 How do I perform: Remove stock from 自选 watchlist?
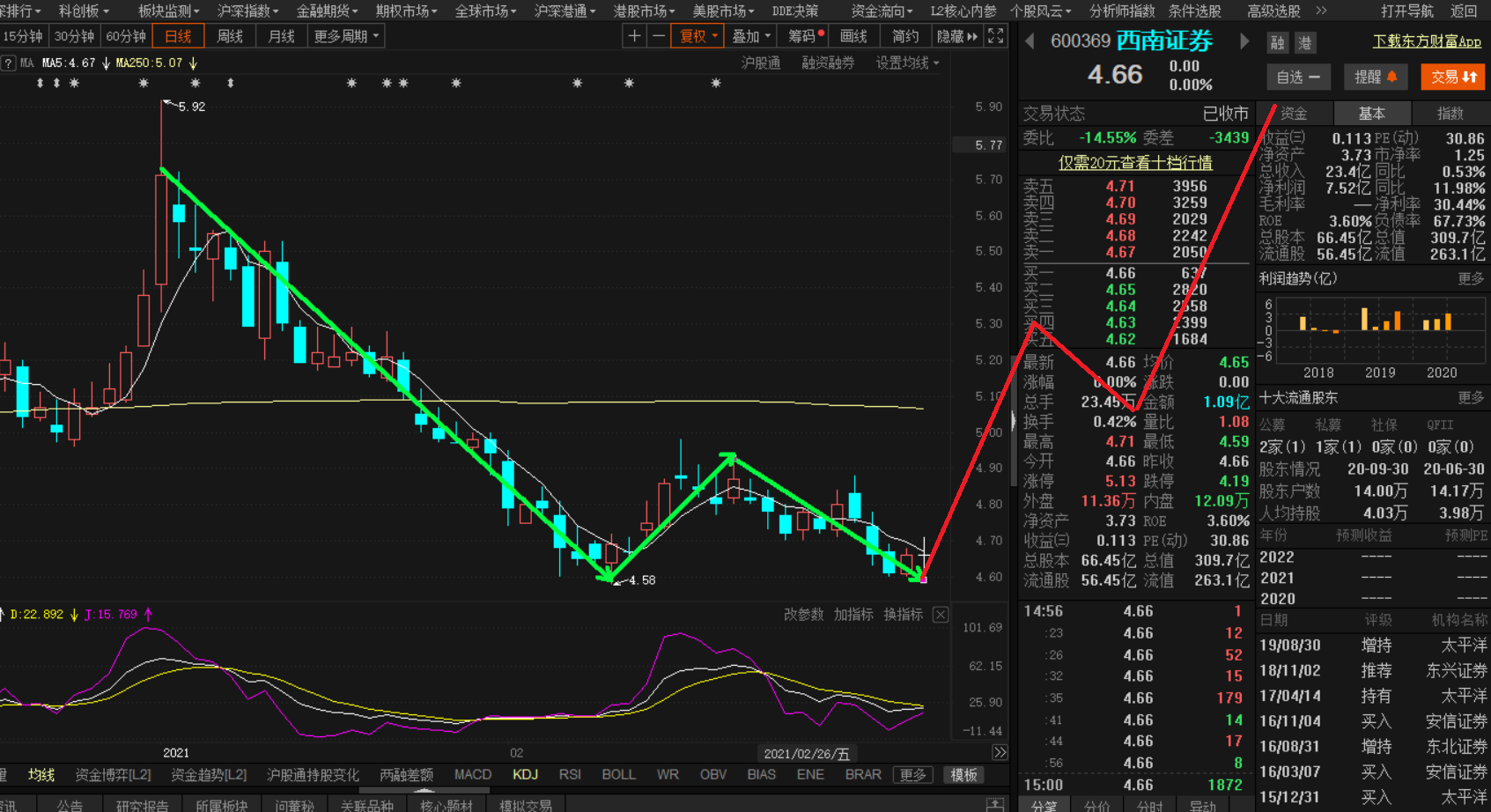click(1298, 77)
